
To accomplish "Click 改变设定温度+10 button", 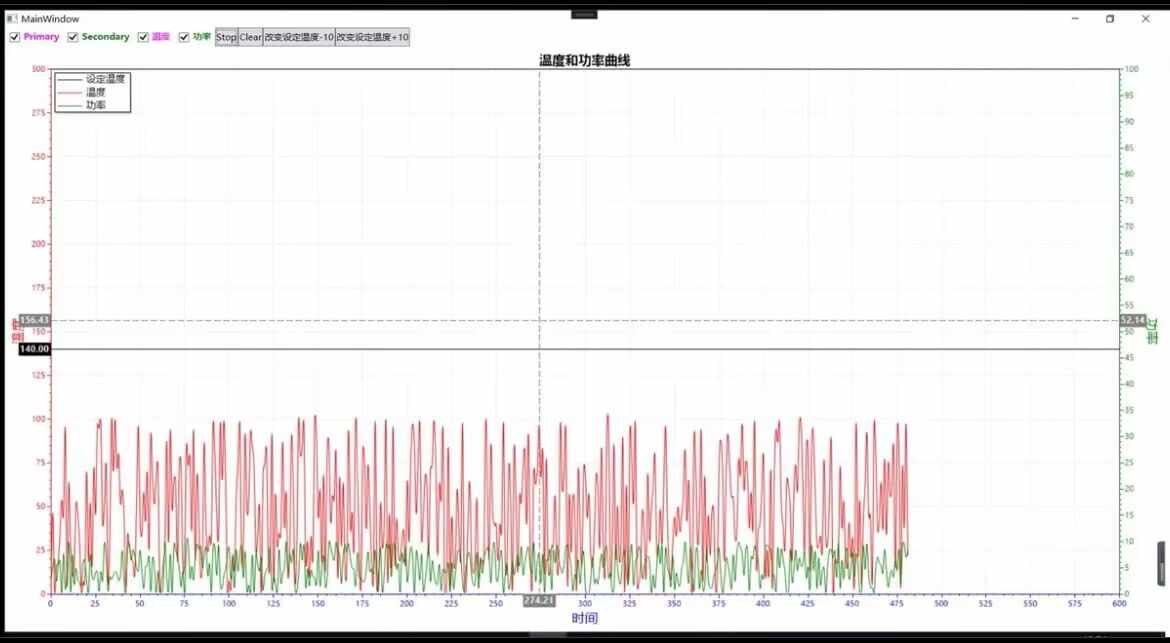I will point(372,37).
